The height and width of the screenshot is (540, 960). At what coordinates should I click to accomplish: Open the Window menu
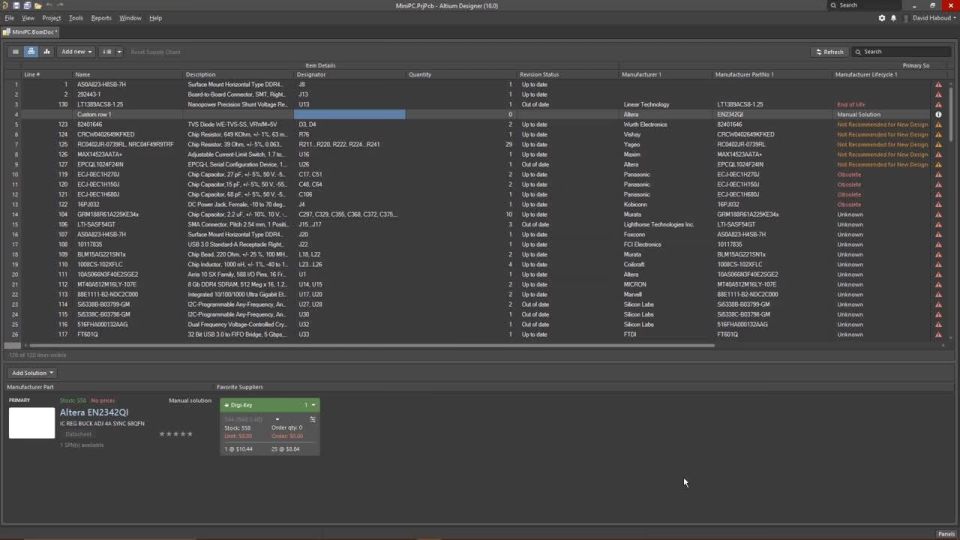coord(130,18)
